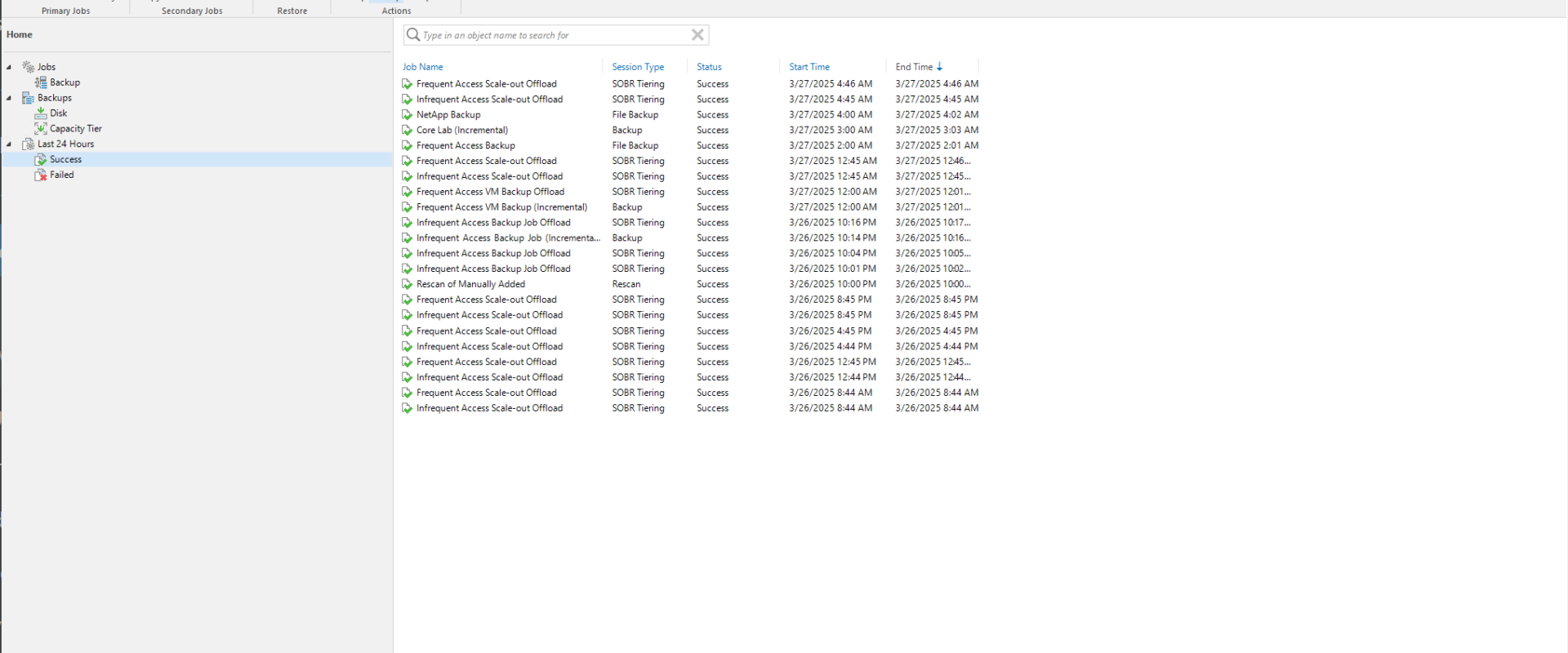This screenshot has height=653, width=1568.
Task: Sort by Start Time column
Action: [809, 67]
